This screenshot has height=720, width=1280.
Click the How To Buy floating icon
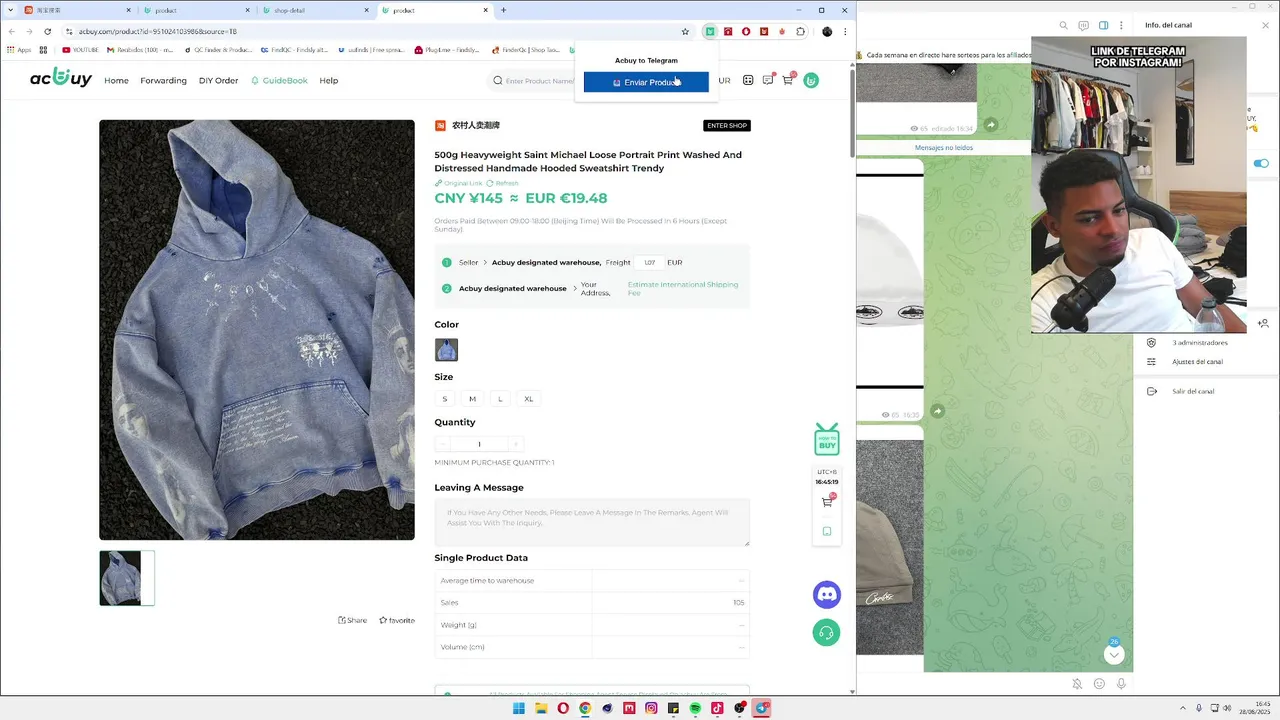click(x=827, y=439)
